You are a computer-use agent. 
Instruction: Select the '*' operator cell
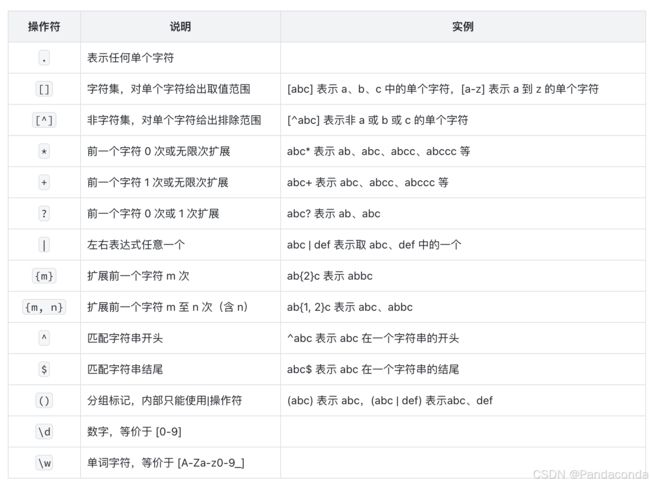click(x=44, y=151)
